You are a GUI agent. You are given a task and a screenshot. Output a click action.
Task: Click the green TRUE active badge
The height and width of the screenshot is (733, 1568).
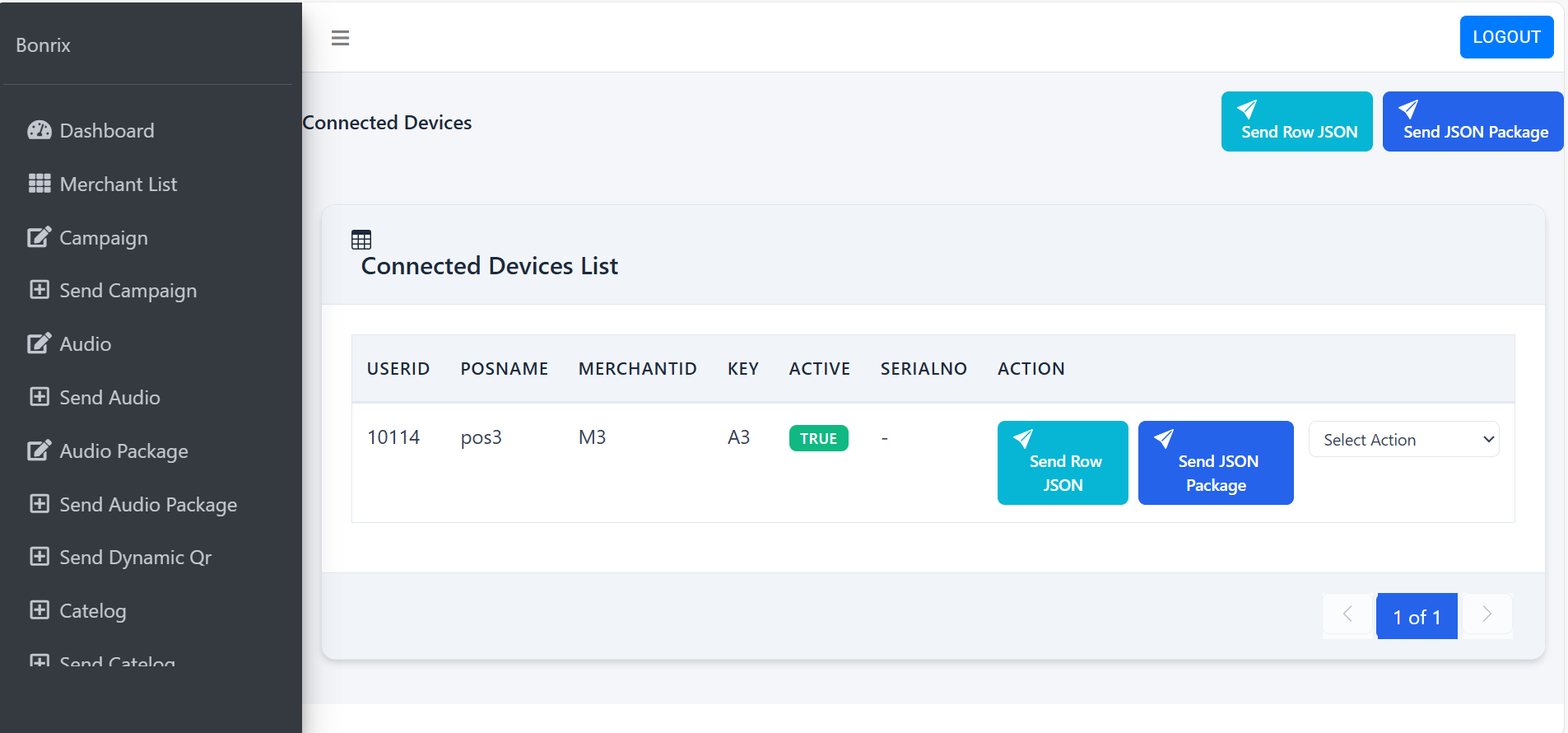click(x=818, y=439)
